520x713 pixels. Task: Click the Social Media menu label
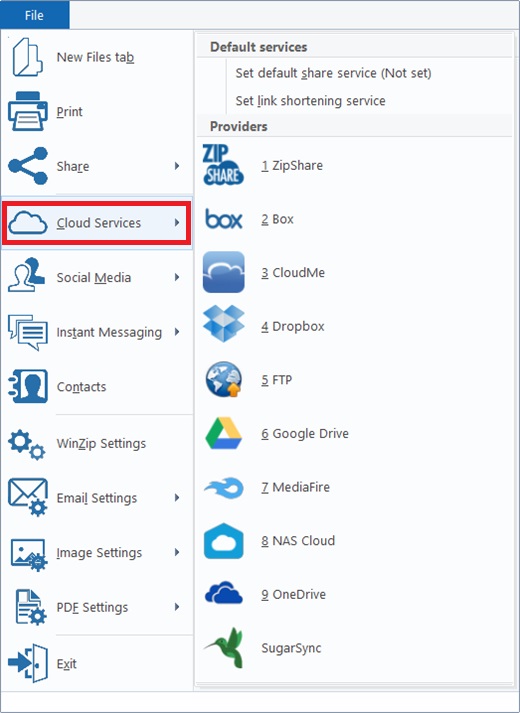(x=94, y=277)
